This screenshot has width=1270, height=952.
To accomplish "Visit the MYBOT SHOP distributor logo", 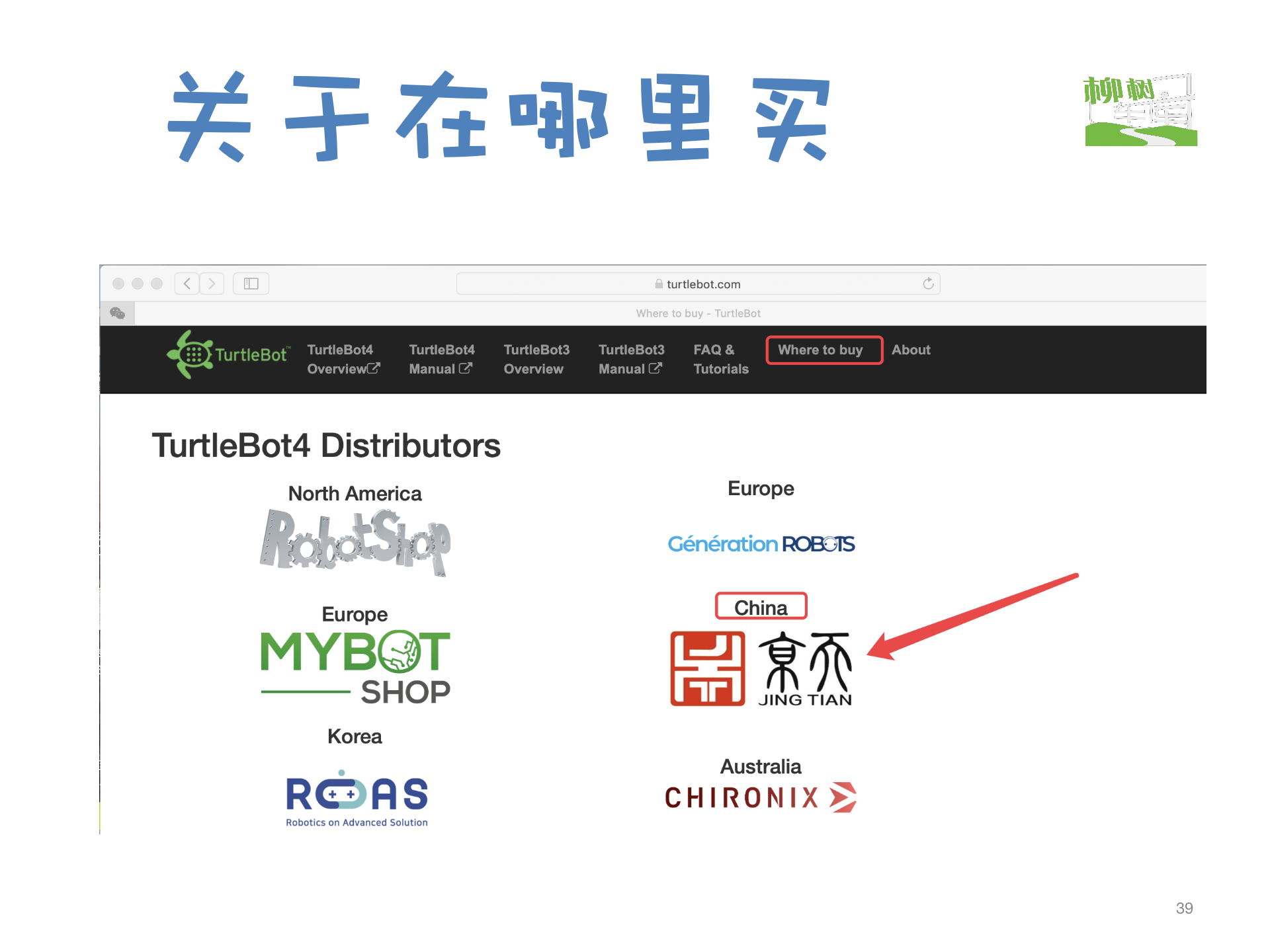I will [x=355, y=668].
